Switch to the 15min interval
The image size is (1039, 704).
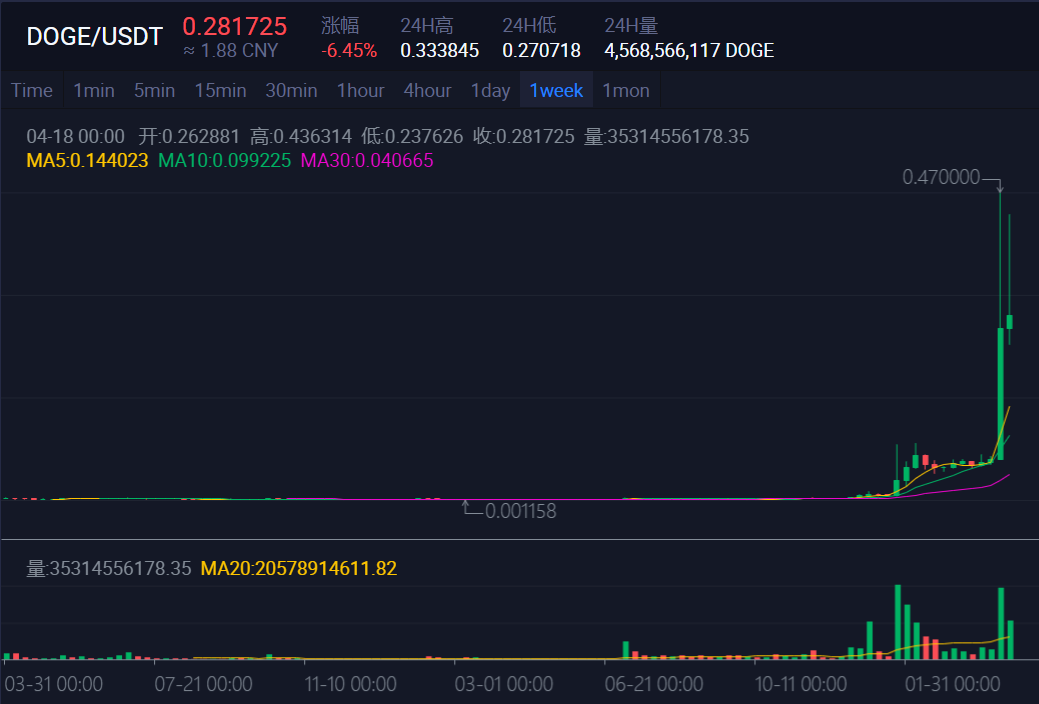[x=221, y=90]
